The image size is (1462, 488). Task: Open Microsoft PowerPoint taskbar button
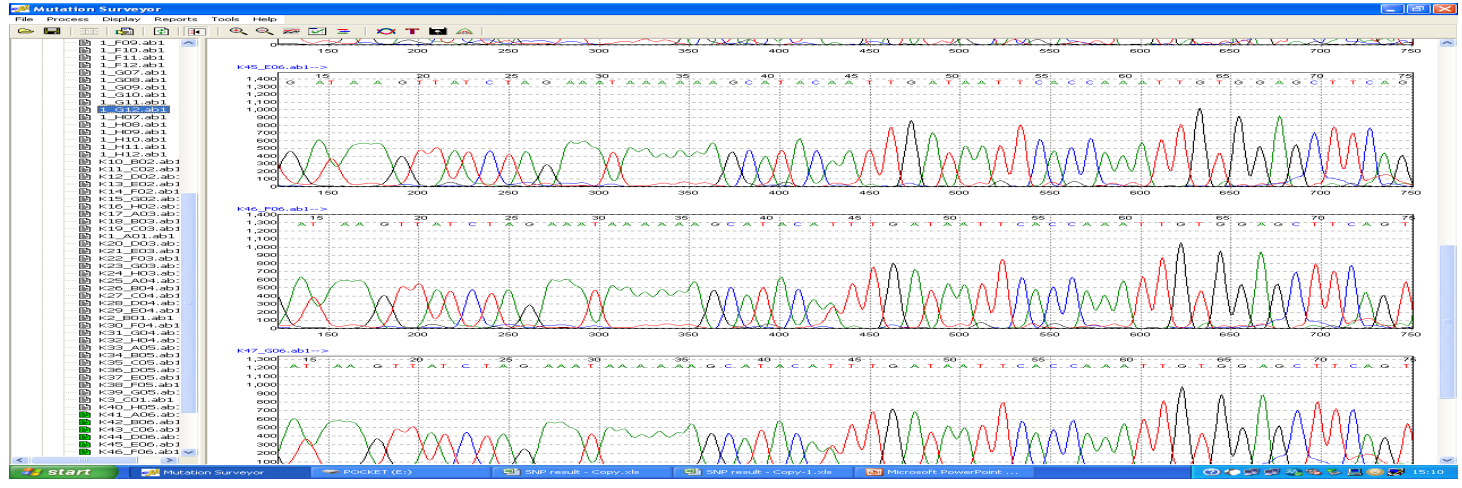tap(942, 472)
